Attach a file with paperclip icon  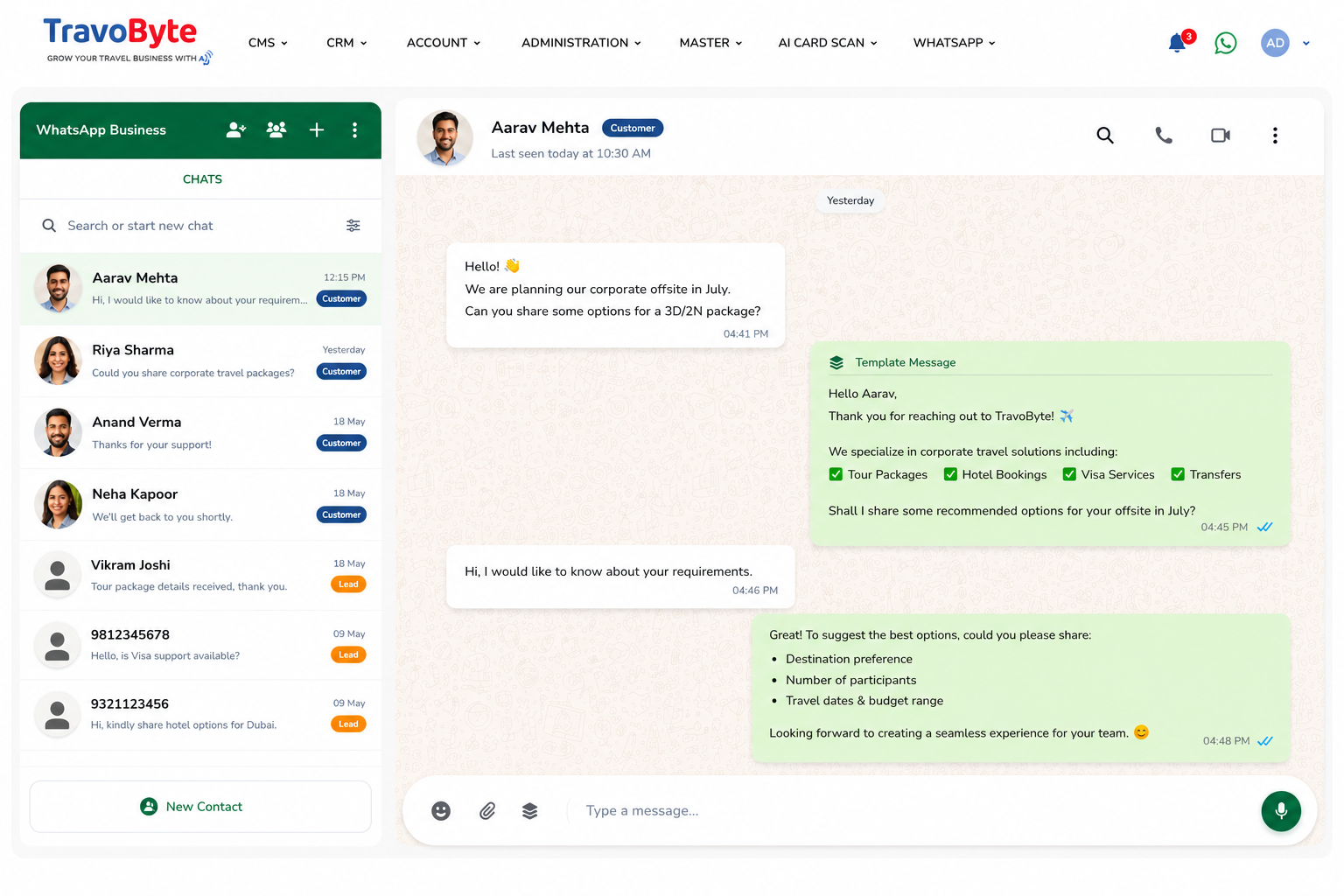point(487,811)
